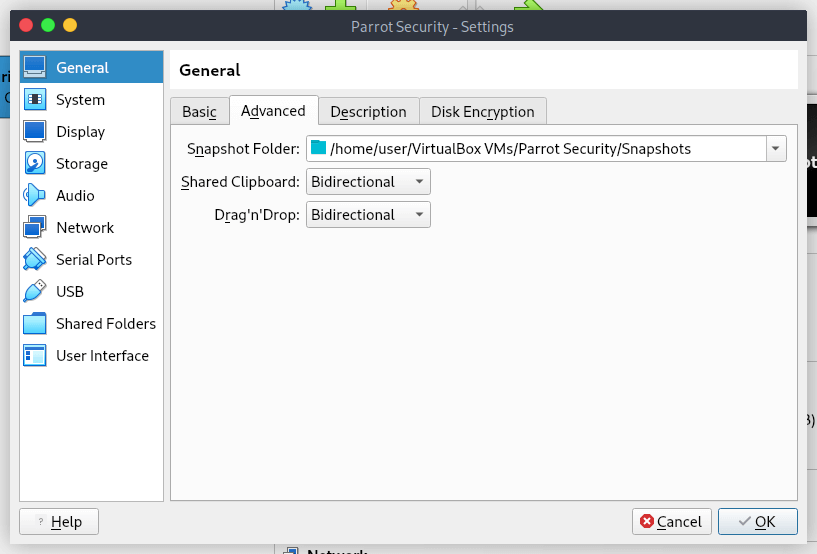817x554 pixels.
Task: Open the Network settings icon
Action: click(35, 228)
